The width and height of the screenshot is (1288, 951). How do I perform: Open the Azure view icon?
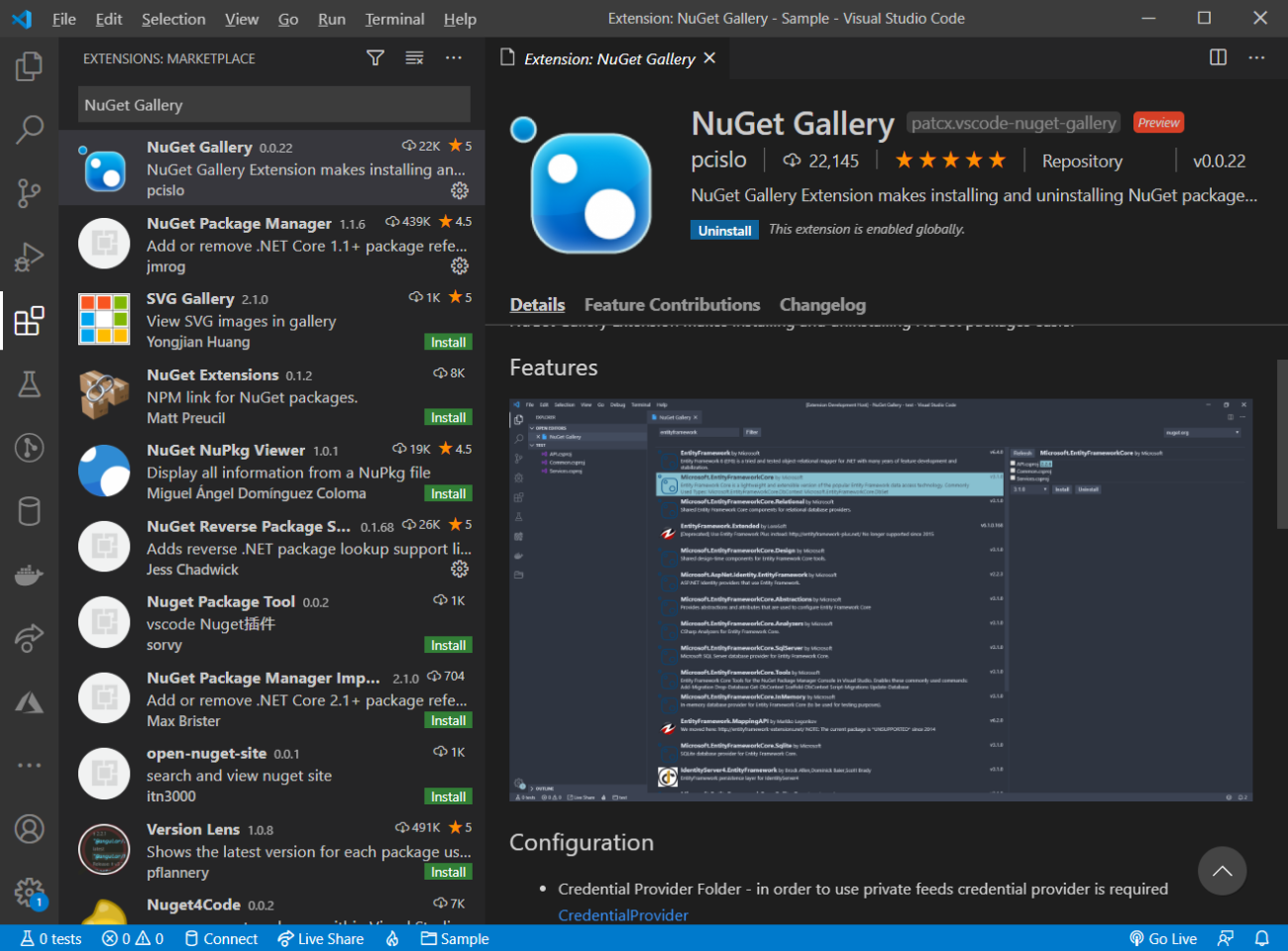(x=29, y=702)
